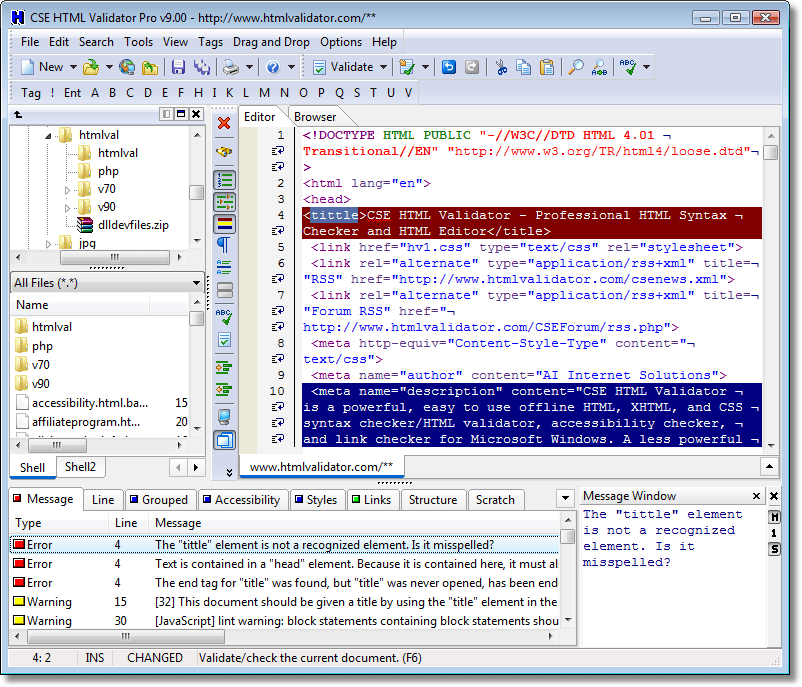
Task: Select dlldevfiles.zip in folder tree
Action: pyautogui.click(x=133, y=225)
